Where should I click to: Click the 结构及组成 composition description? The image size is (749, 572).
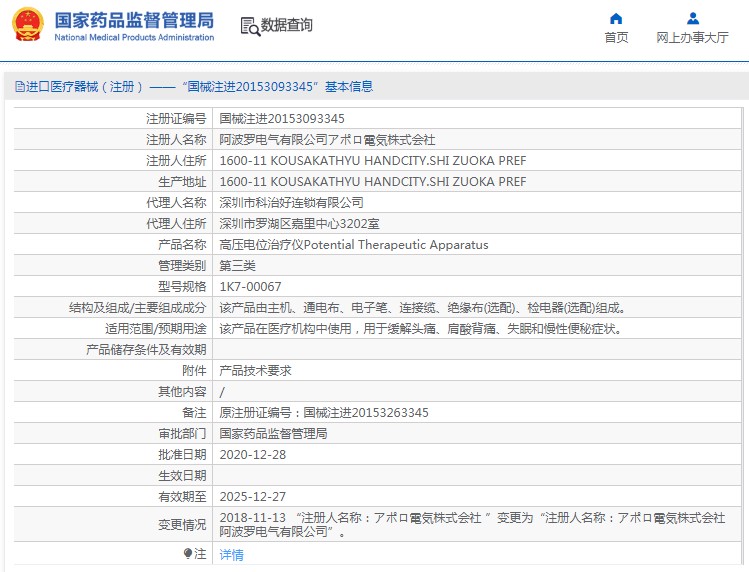(x=423, y=308)
